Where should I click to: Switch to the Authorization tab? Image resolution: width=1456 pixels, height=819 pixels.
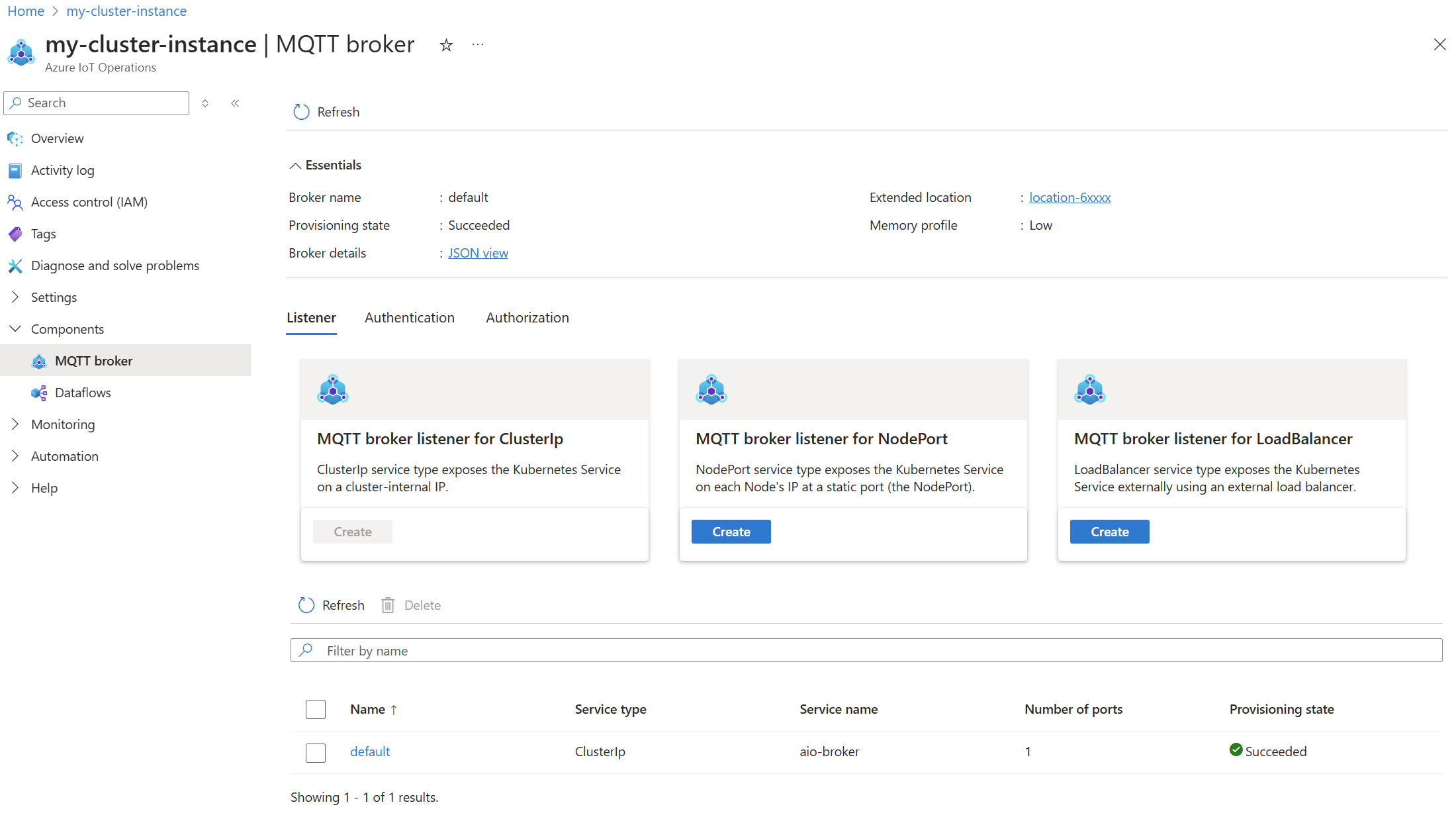[527, 317]
